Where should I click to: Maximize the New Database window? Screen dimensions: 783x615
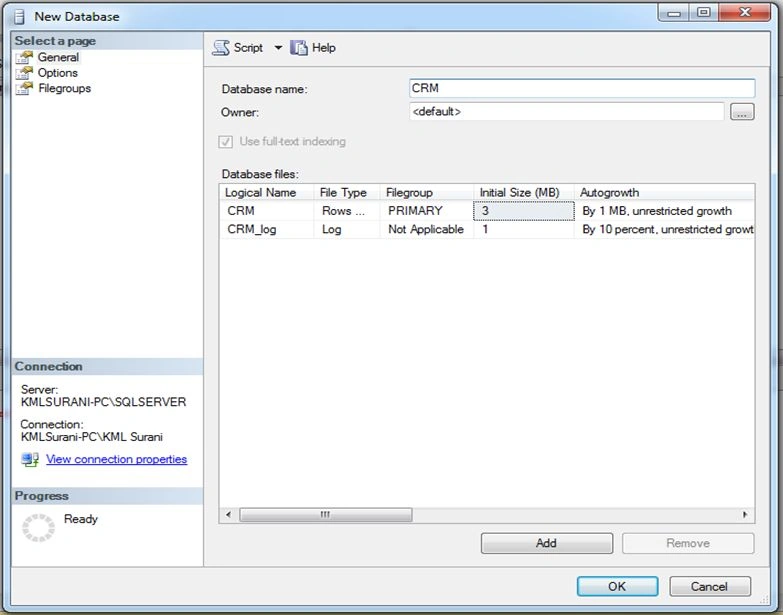(704, 12)
